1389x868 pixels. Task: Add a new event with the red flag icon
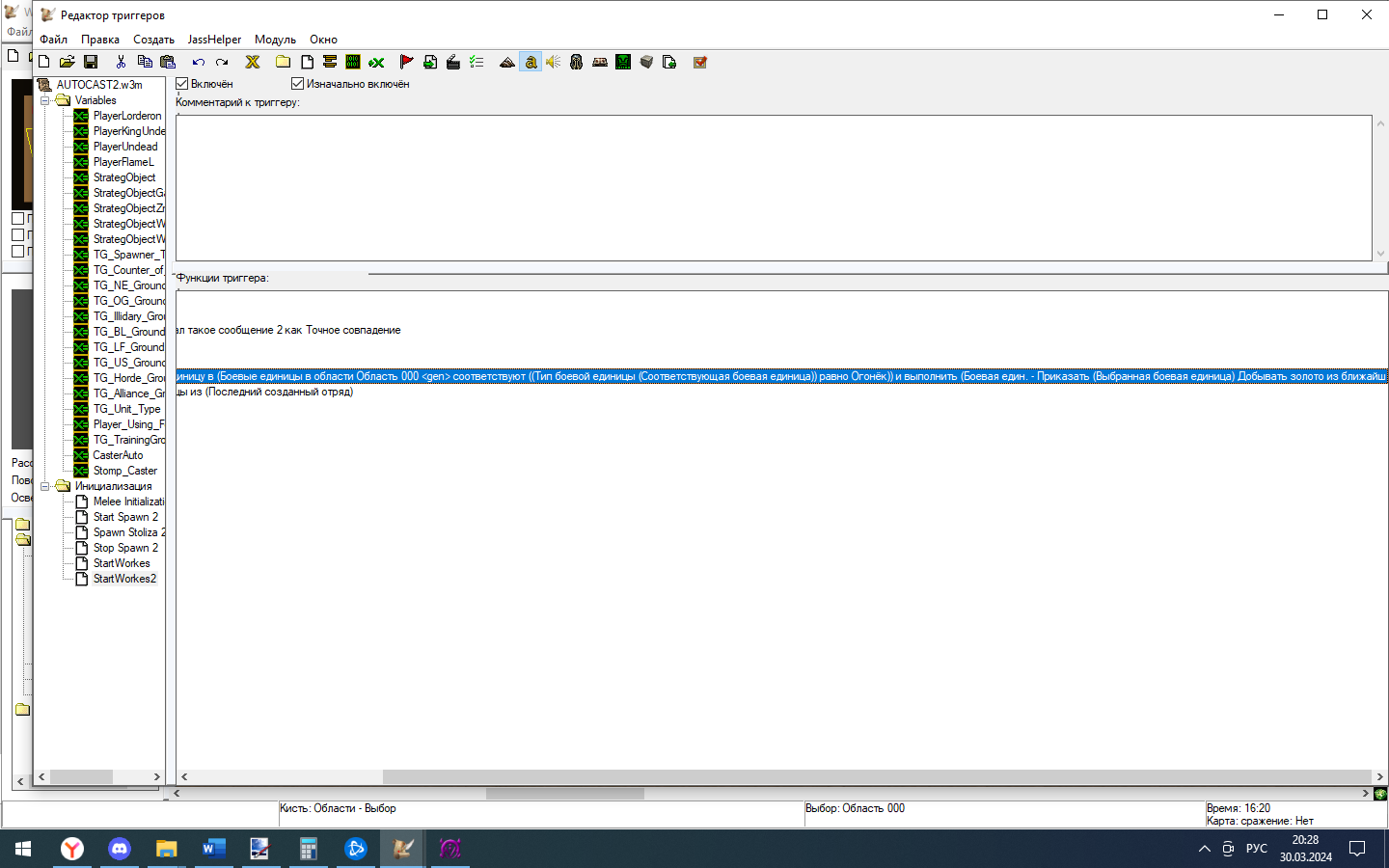[x=406, y=62]
